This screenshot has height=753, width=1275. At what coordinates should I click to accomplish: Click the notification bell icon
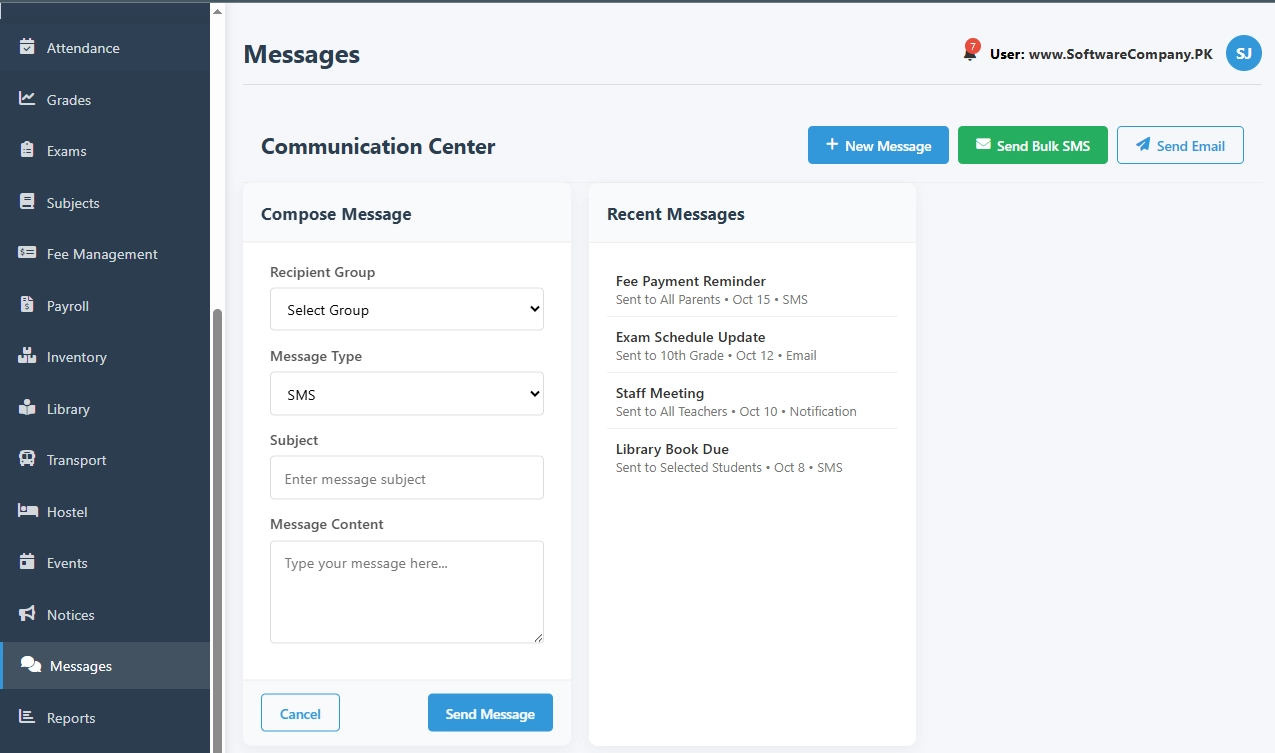point(969,54)
